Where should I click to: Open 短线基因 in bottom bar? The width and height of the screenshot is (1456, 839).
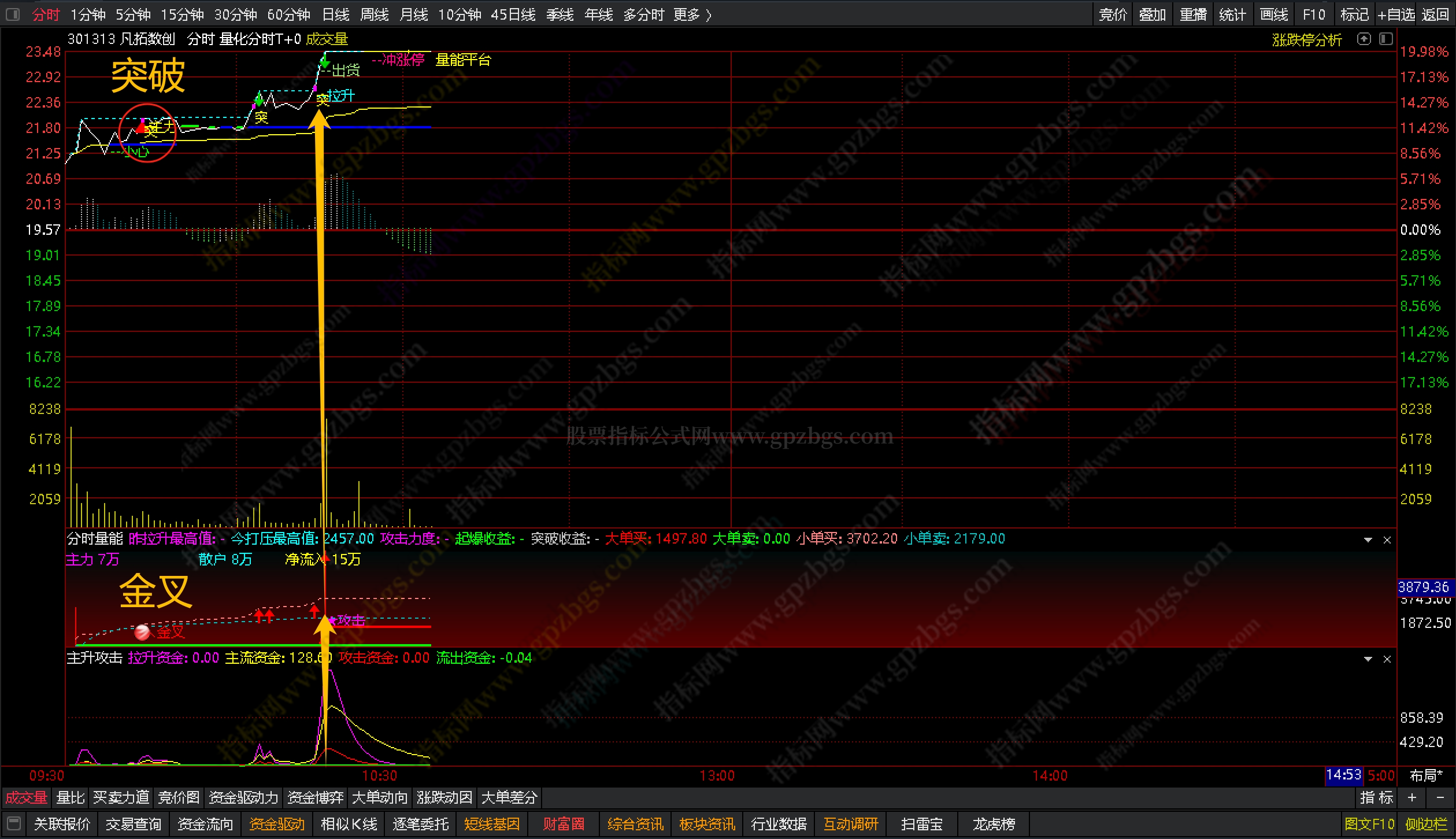click(x=492, y=824)
